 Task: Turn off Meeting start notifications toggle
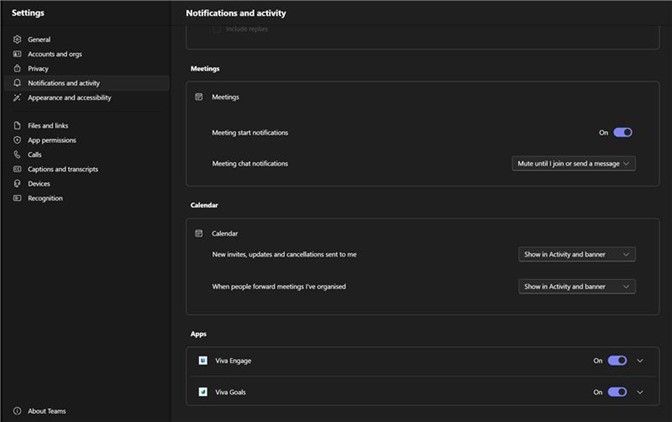tap(622, 132)
